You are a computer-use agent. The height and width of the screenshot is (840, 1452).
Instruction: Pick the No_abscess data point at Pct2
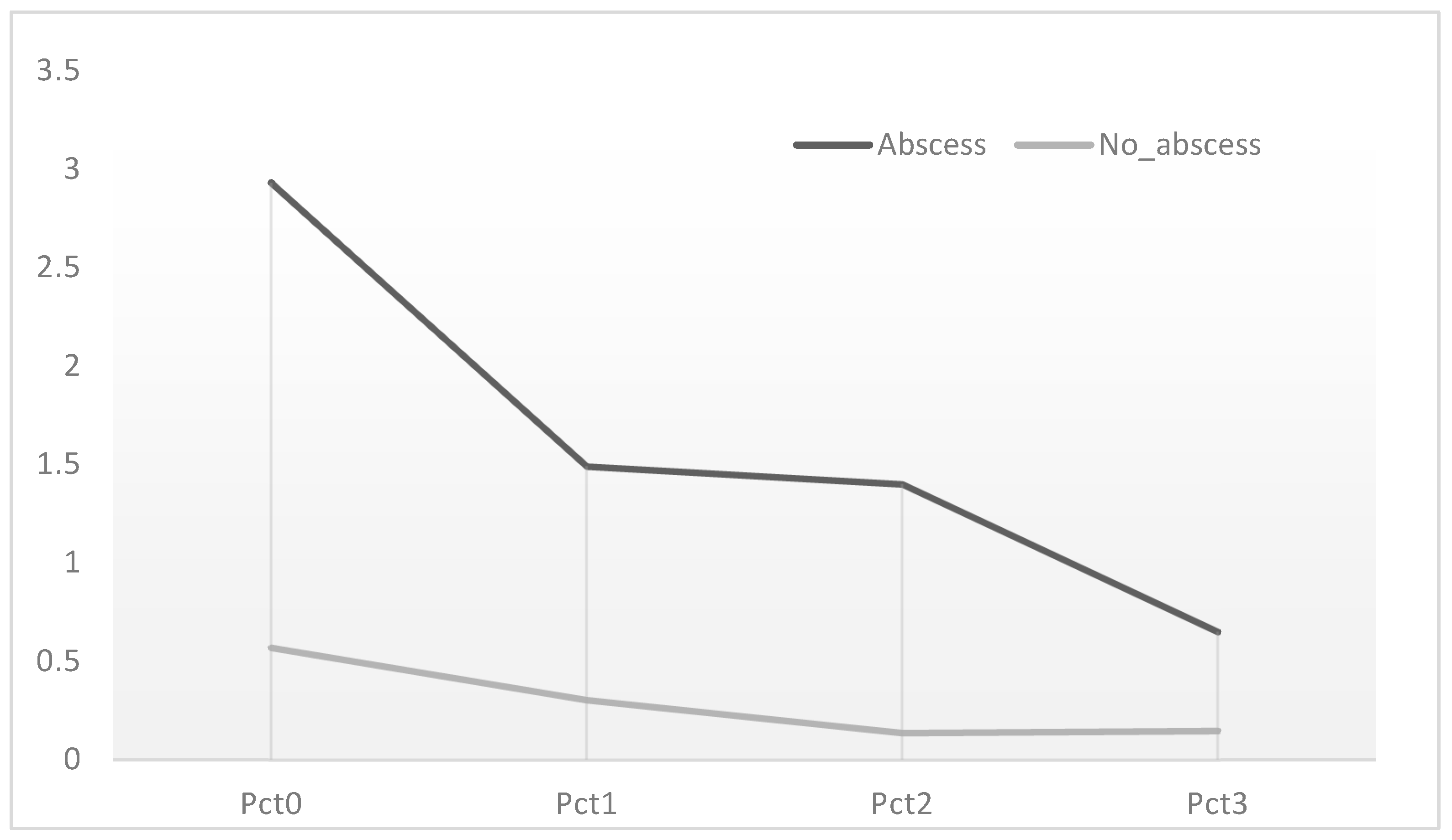[x=902, y=733]
